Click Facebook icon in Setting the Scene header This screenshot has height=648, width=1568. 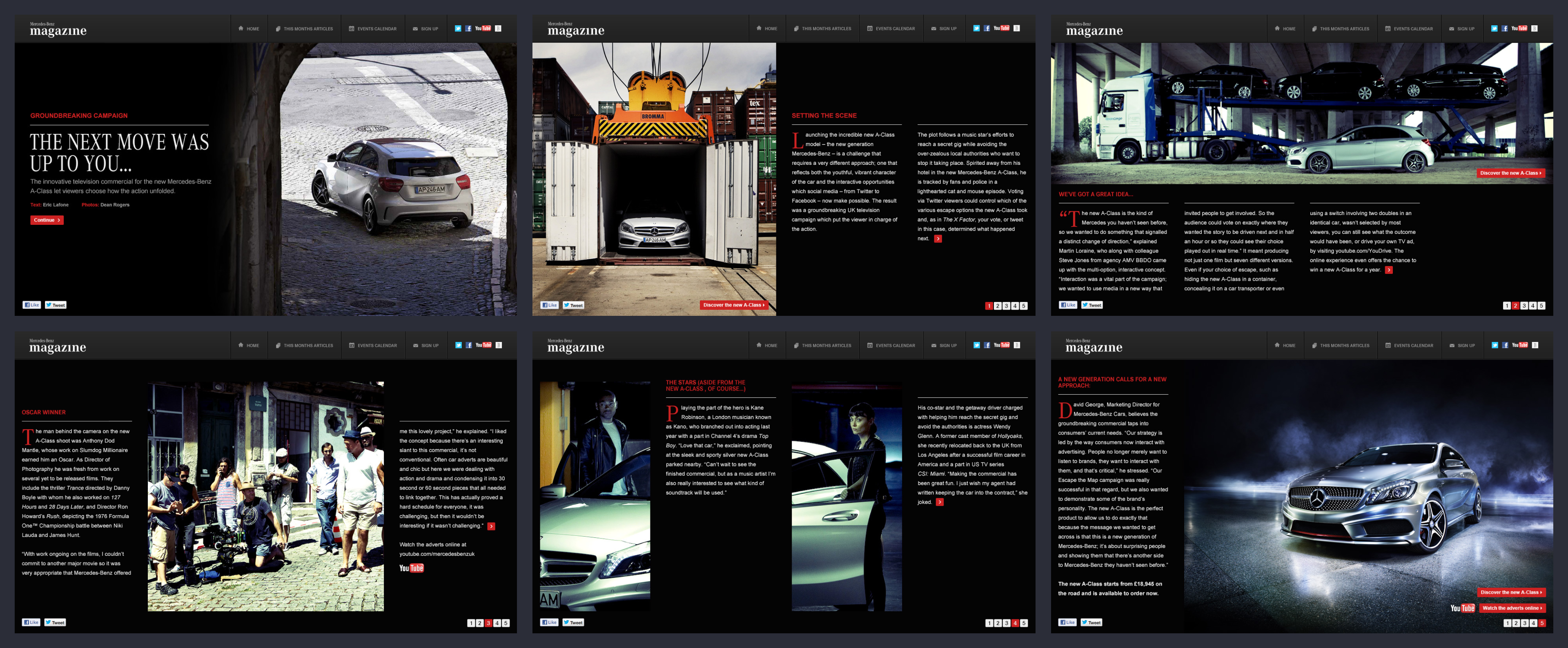click(987, 29)
